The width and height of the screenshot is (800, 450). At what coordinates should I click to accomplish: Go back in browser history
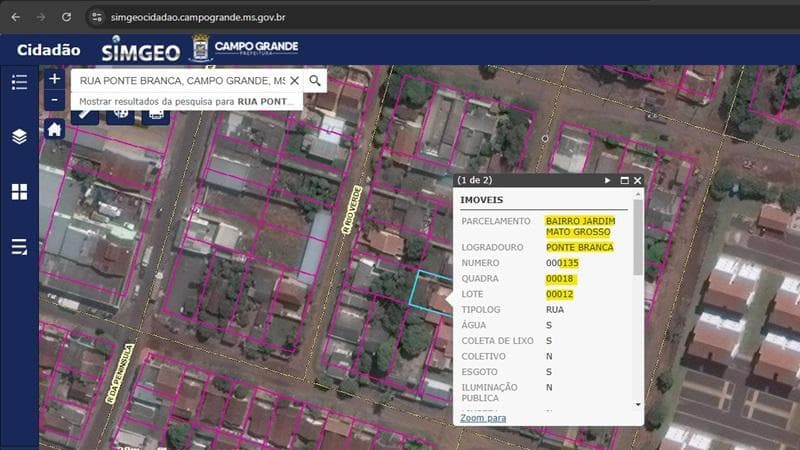pos(16,17)
